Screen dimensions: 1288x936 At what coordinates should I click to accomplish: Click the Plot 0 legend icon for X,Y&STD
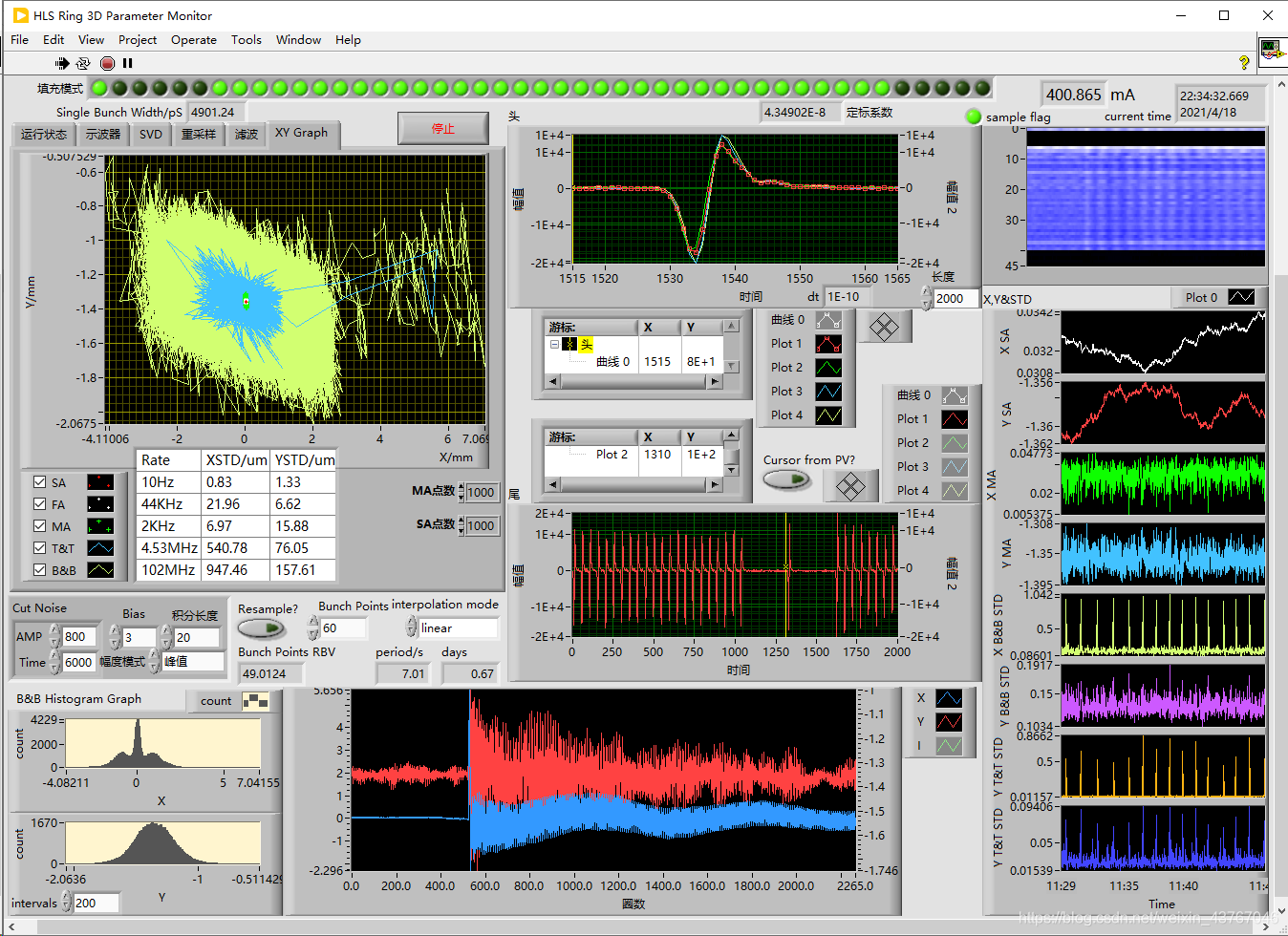pyautogui.click(x=1240, y=297)
